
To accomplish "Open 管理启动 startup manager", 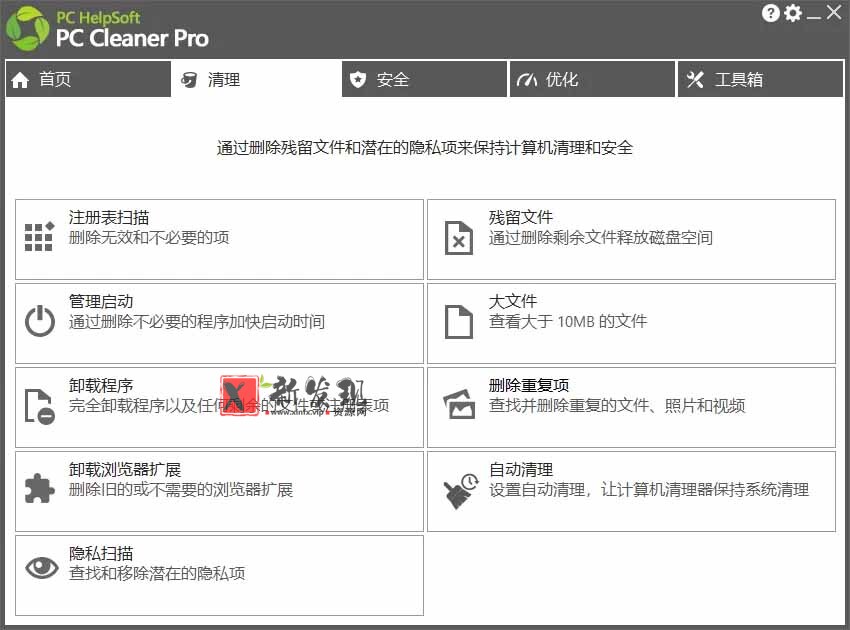I will click(x=219, y=323).
